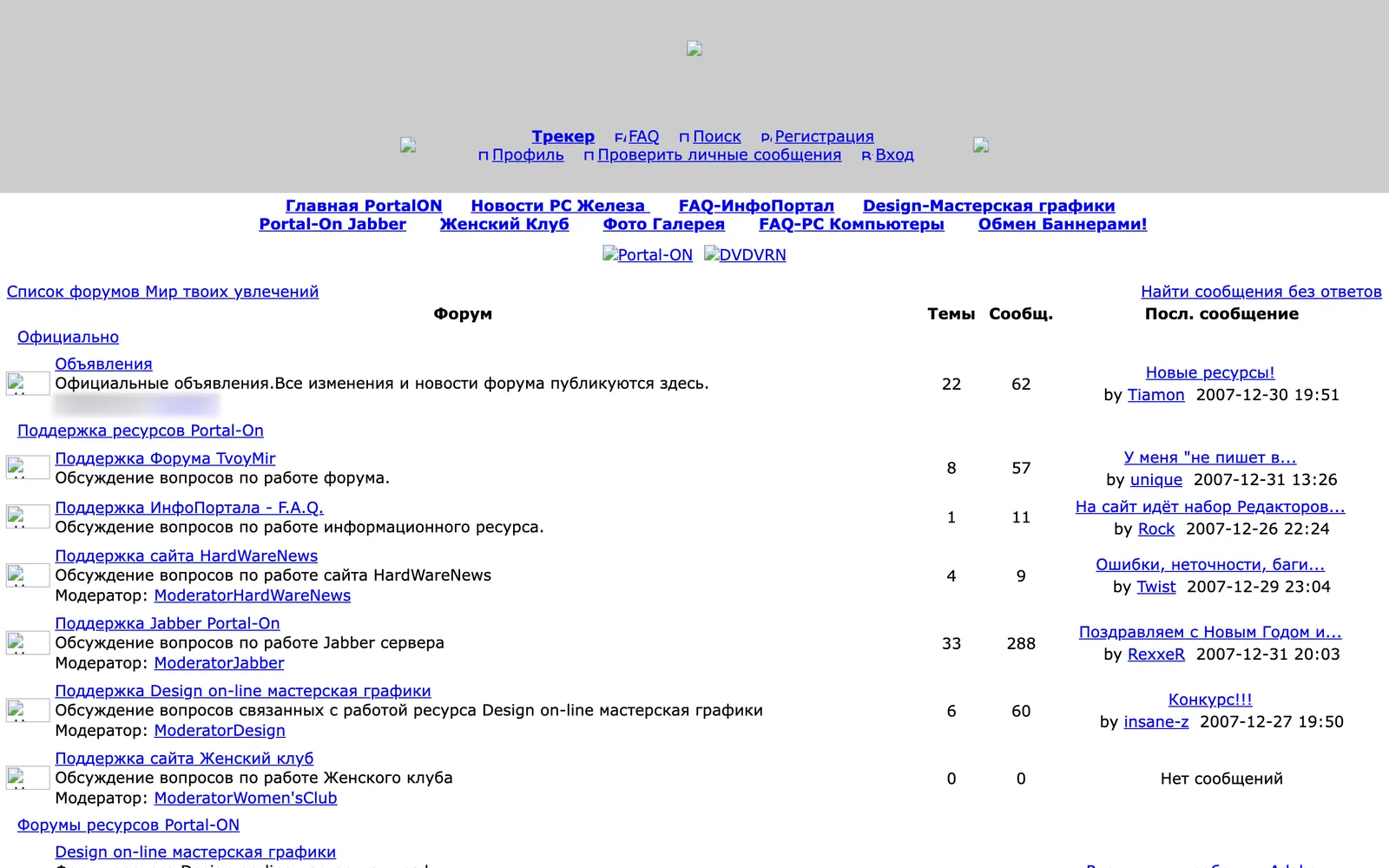Open Проверить личные сообщения
Screen dimensions: 1389x868
719,155
